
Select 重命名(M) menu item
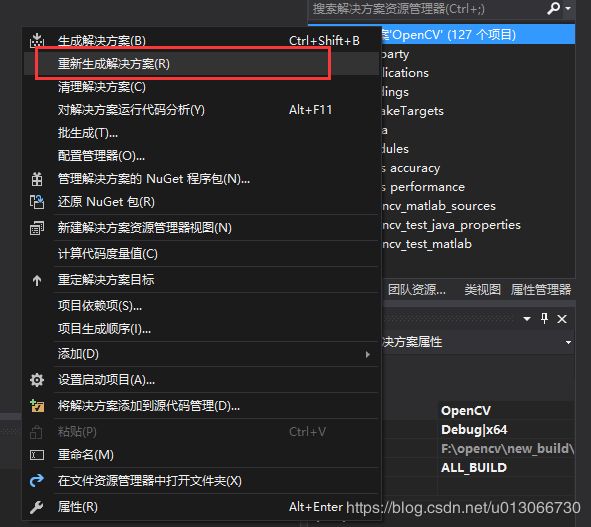[202, 455]
